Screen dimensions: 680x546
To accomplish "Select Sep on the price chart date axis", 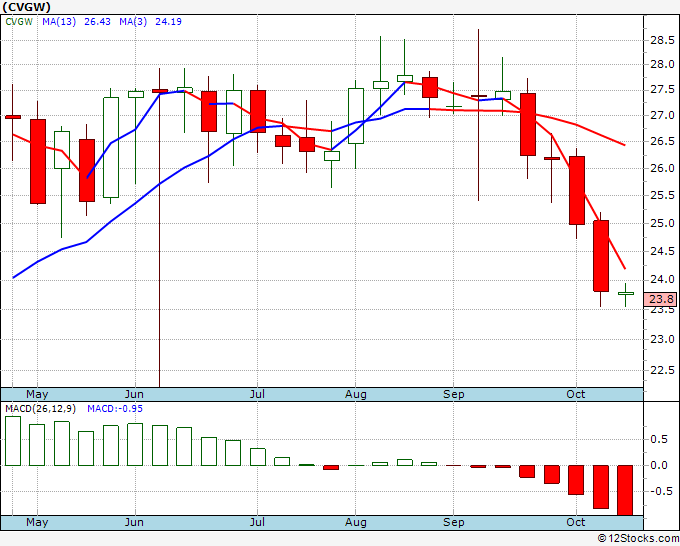I will [454, 394].
